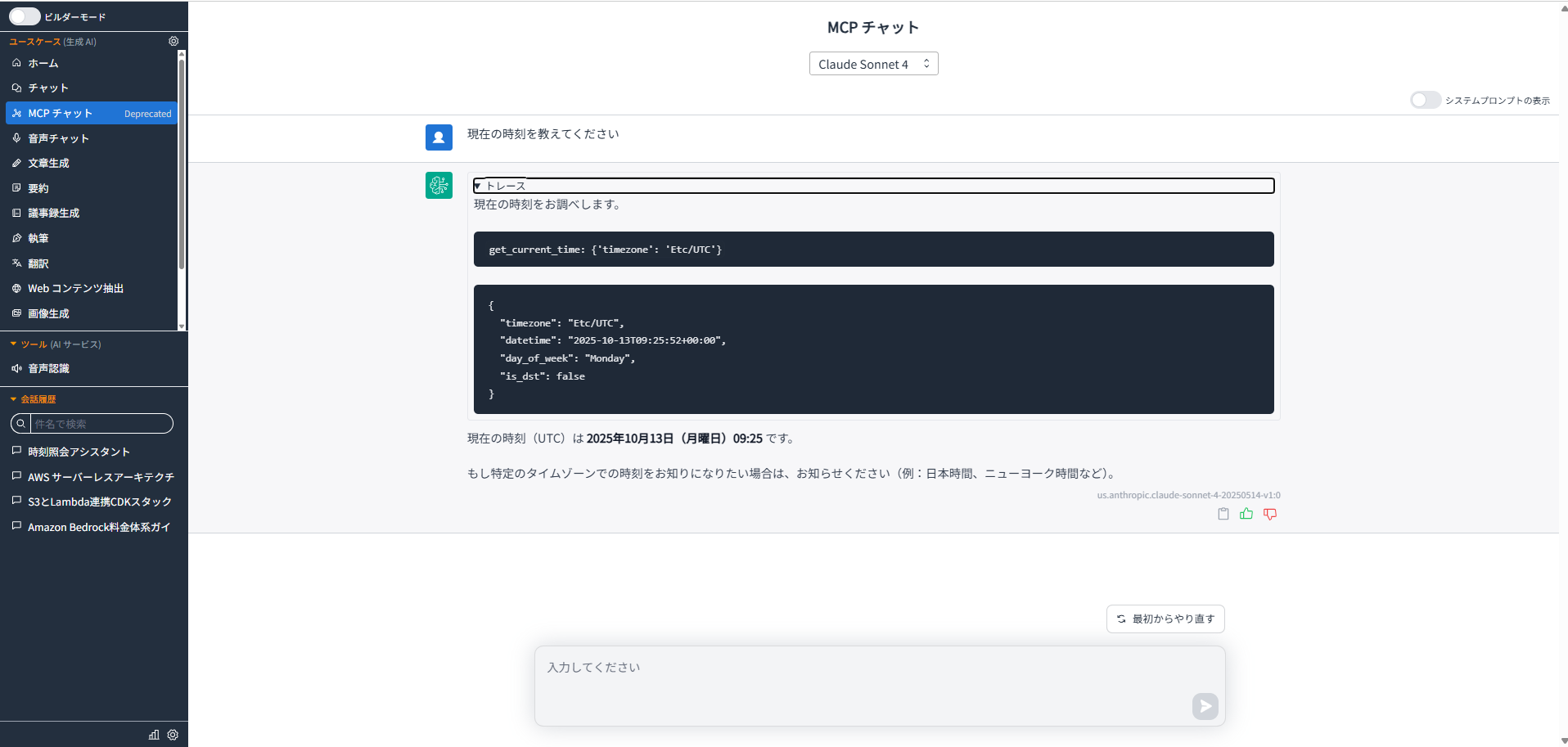Open settings gear in the sidebar footer
Image resolution: width=1568 pixels, height=747 pixels.
pyautogui.click(x=173, y=735)
